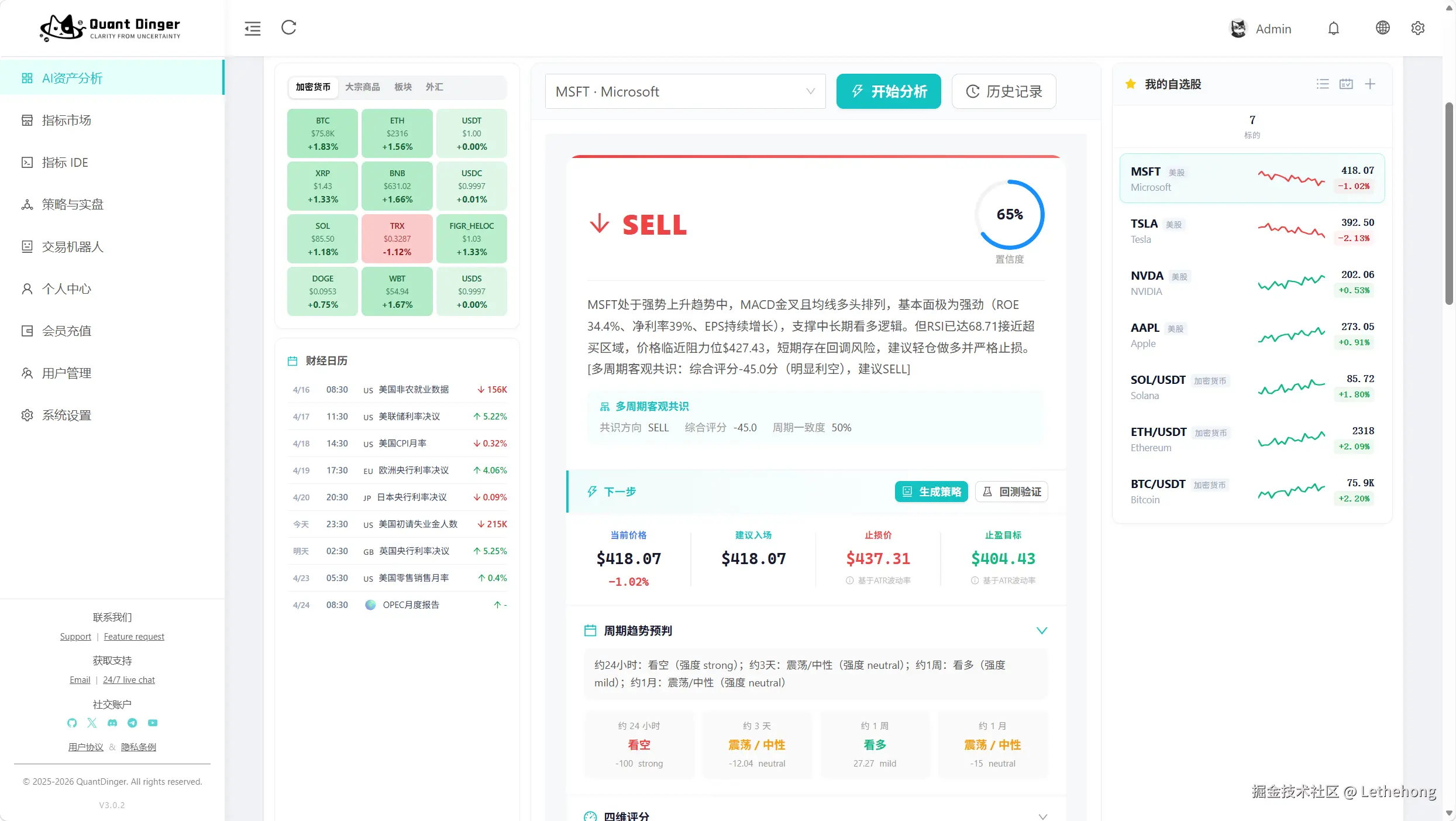Expand the 四维评分 section

point(1041,816)
